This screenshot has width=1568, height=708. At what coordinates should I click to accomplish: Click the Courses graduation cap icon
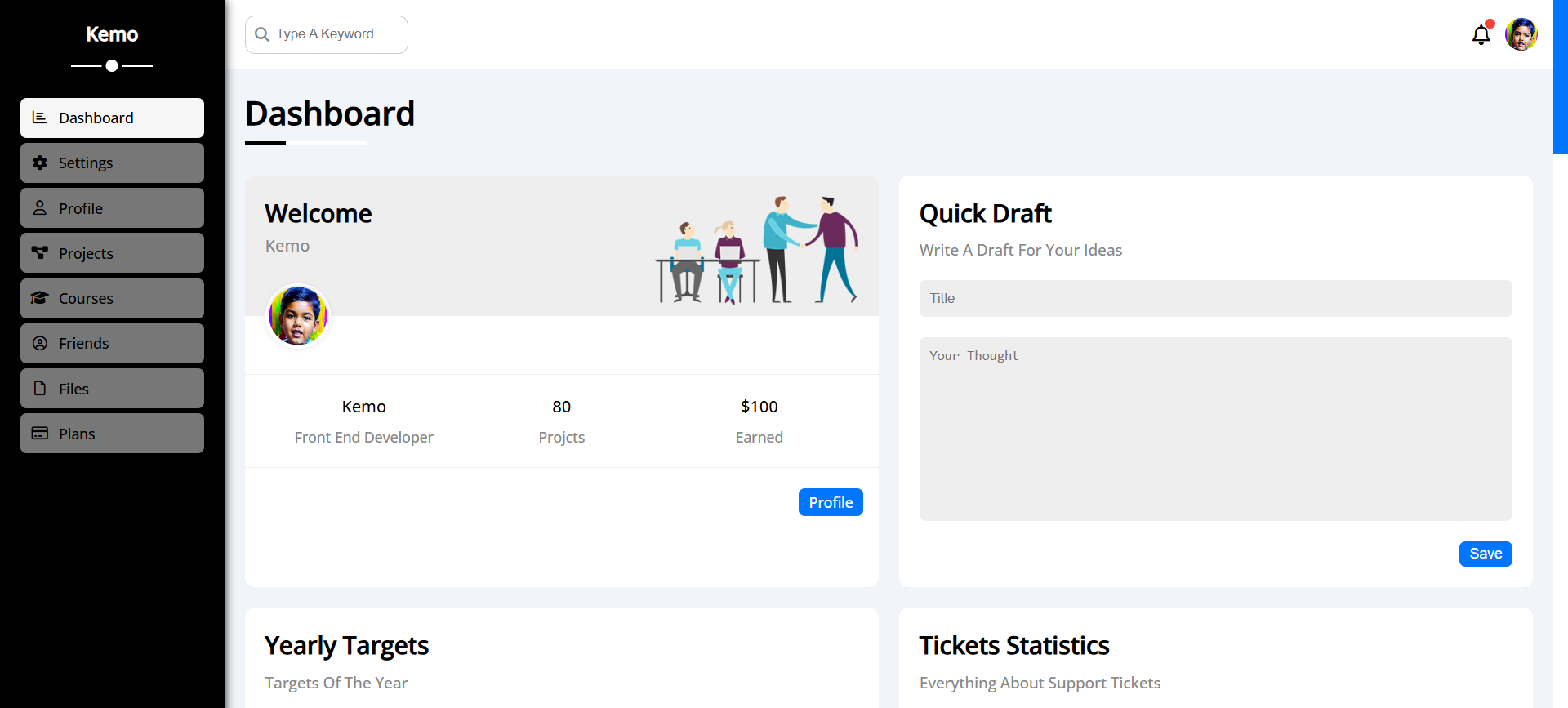point(39,298)
